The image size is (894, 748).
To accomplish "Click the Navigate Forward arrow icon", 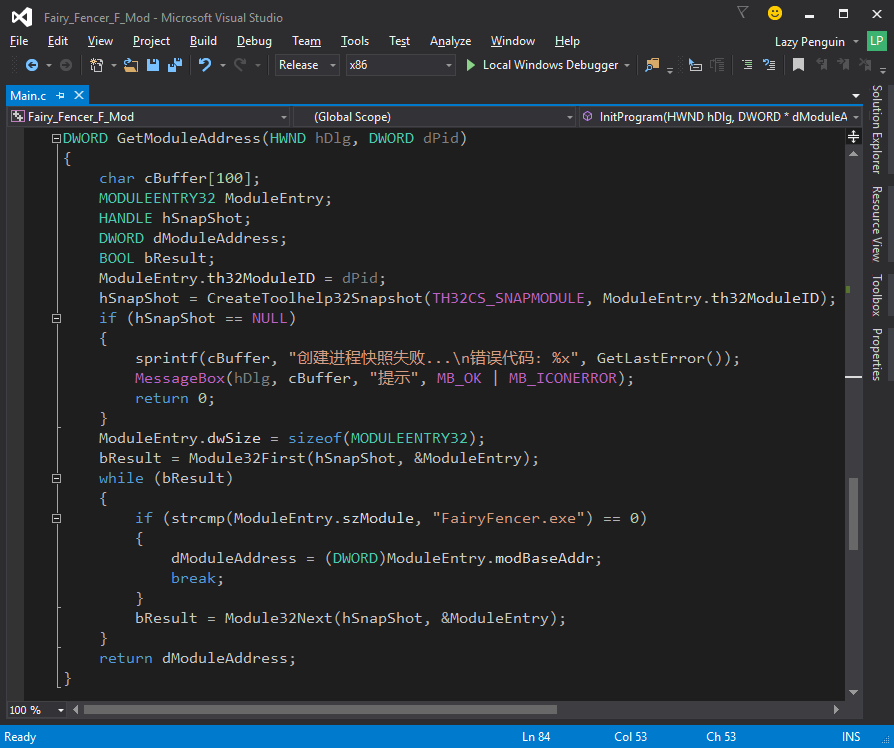I will pos(66,65).
